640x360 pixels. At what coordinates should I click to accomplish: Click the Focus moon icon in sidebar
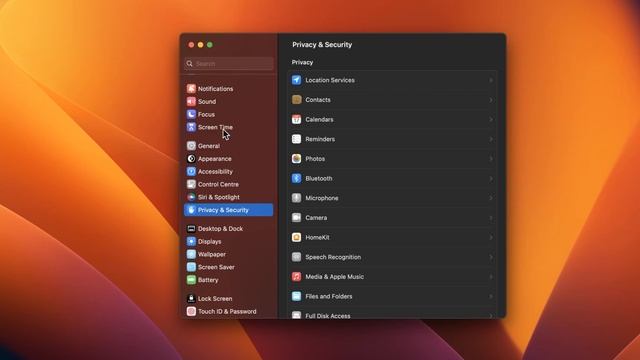pyautogui.click(x=191, y=114)
